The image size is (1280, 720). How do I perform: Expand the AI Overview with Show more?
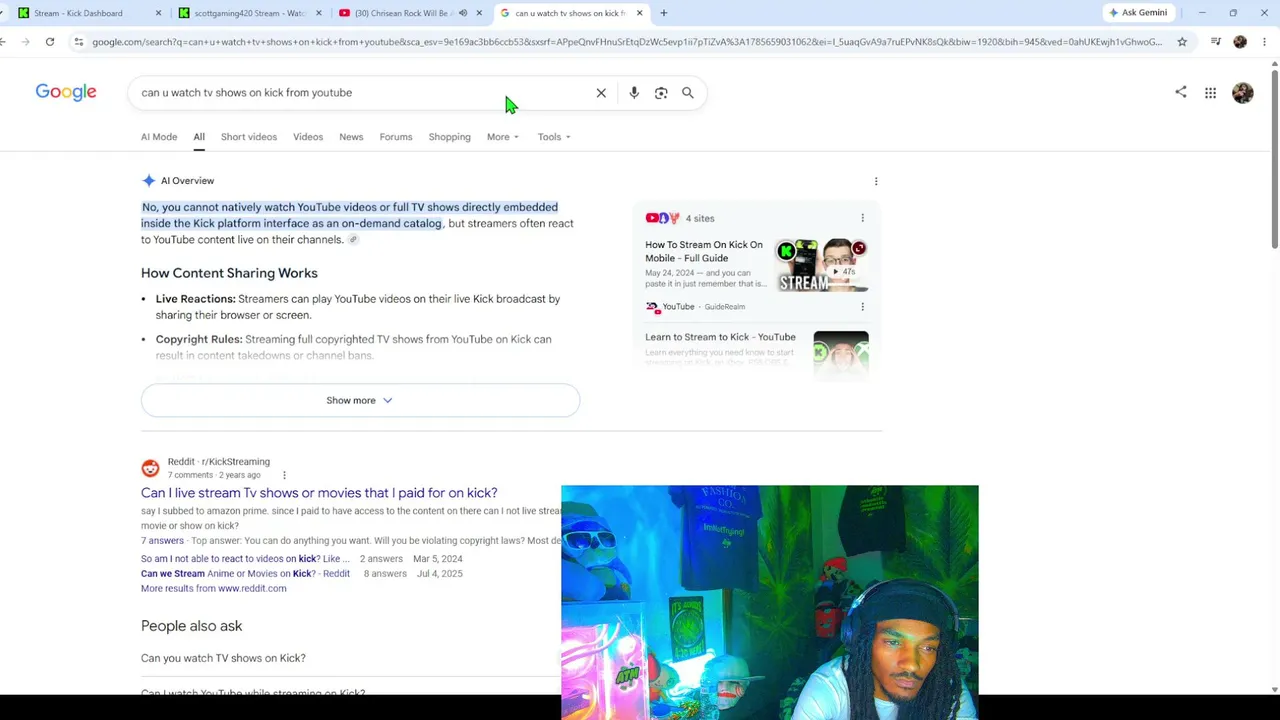[x=360, y=400]
